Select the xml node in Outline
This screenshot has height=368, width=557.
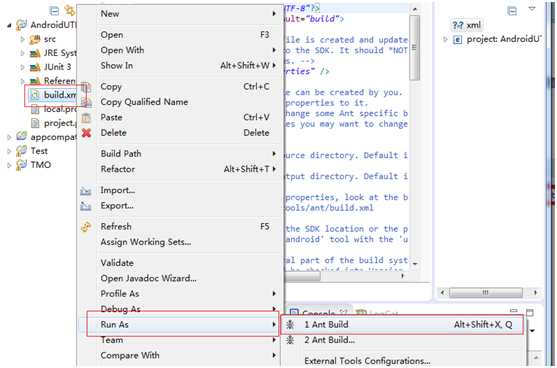point(467,25)
